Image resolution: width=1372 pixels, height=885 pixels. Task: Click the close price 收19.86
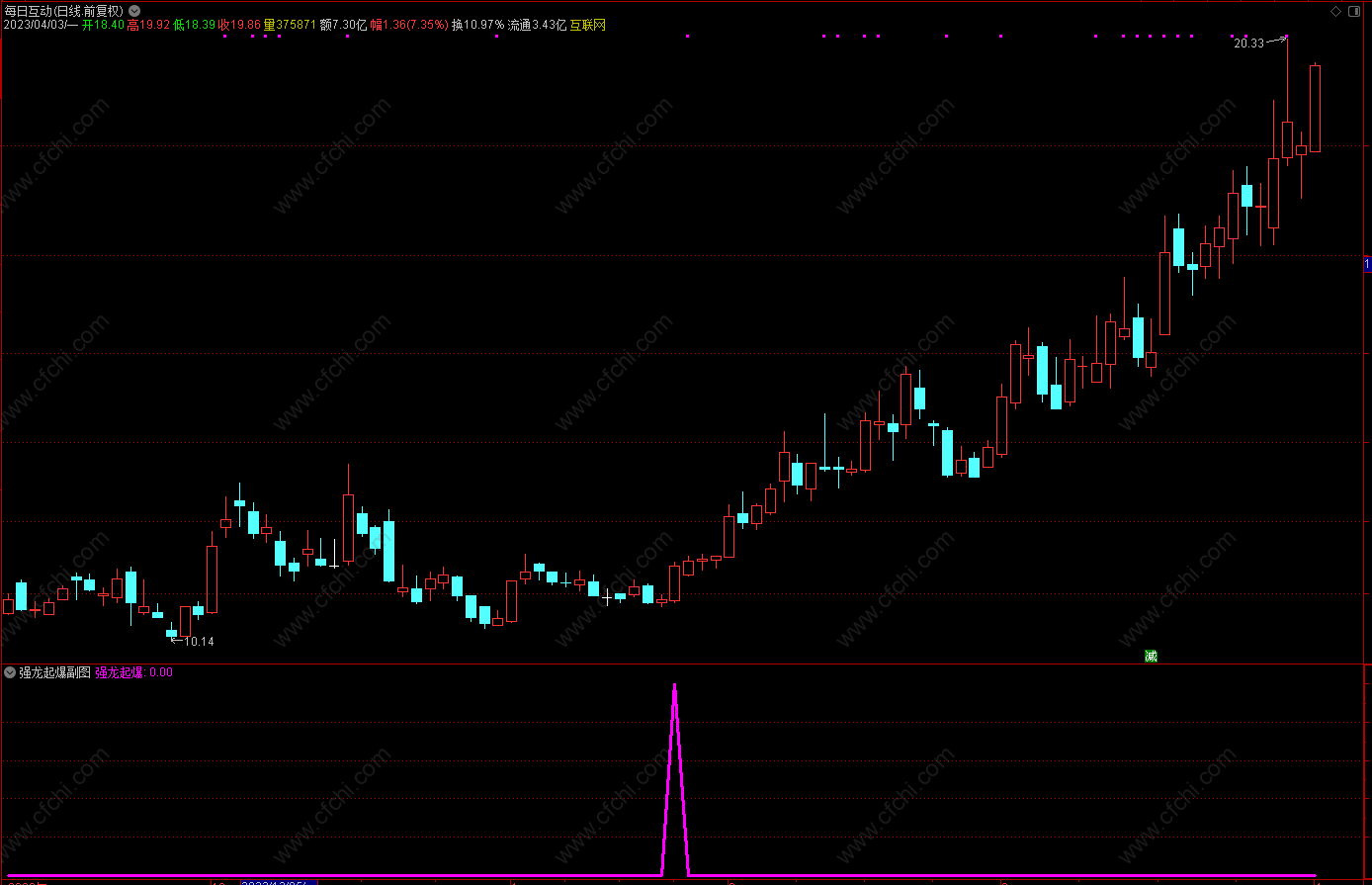pyautogui.click(x=239, y=25)
